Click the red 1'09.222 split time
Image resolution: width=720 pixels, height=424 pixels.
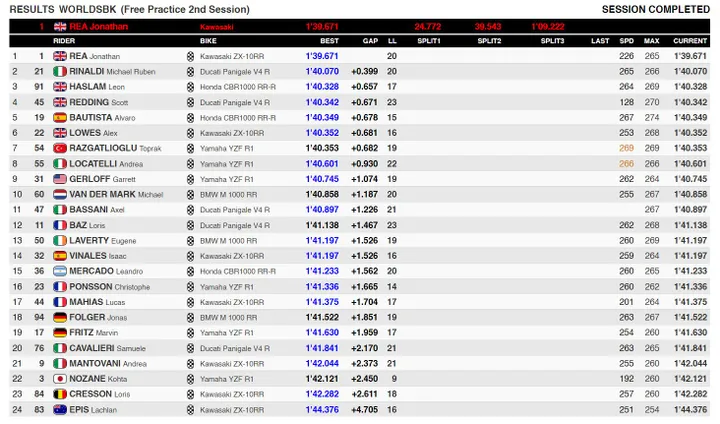click(548, 27)
